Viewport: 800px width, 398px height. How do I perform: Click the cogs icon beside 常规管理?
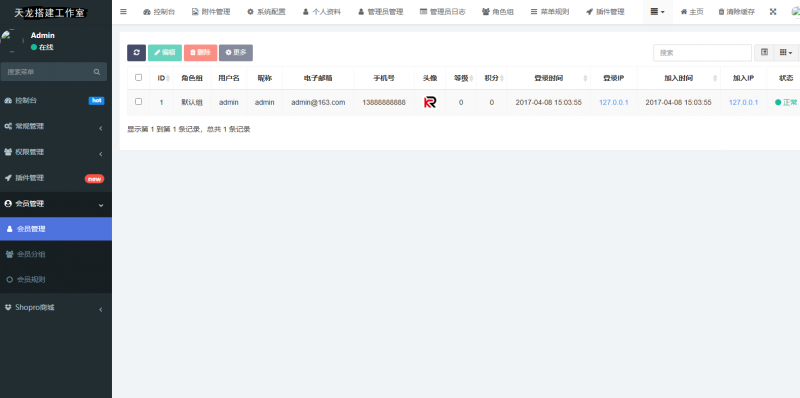coord(8,127)
